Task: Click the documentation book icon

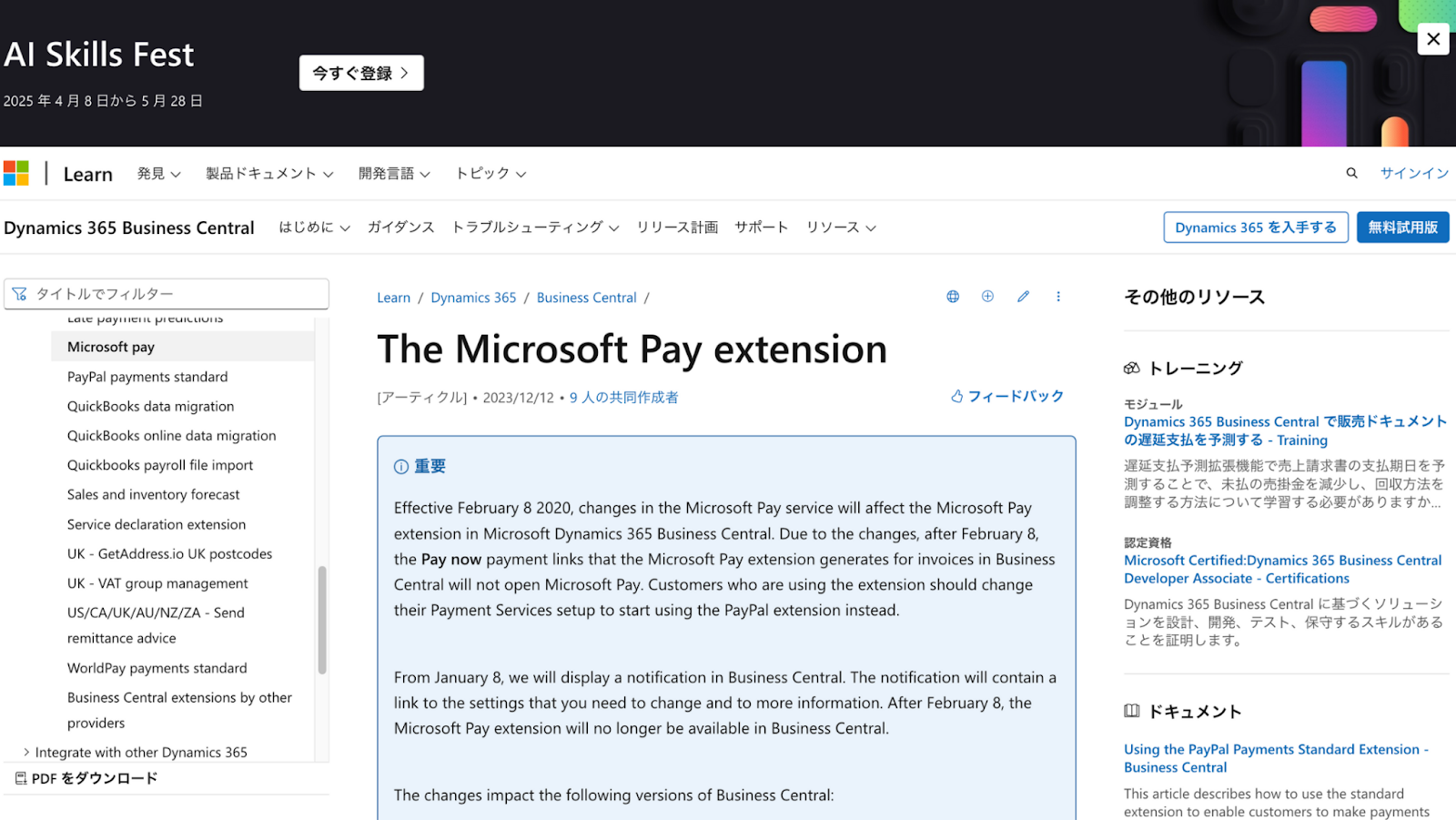Action: (1132, 711)
